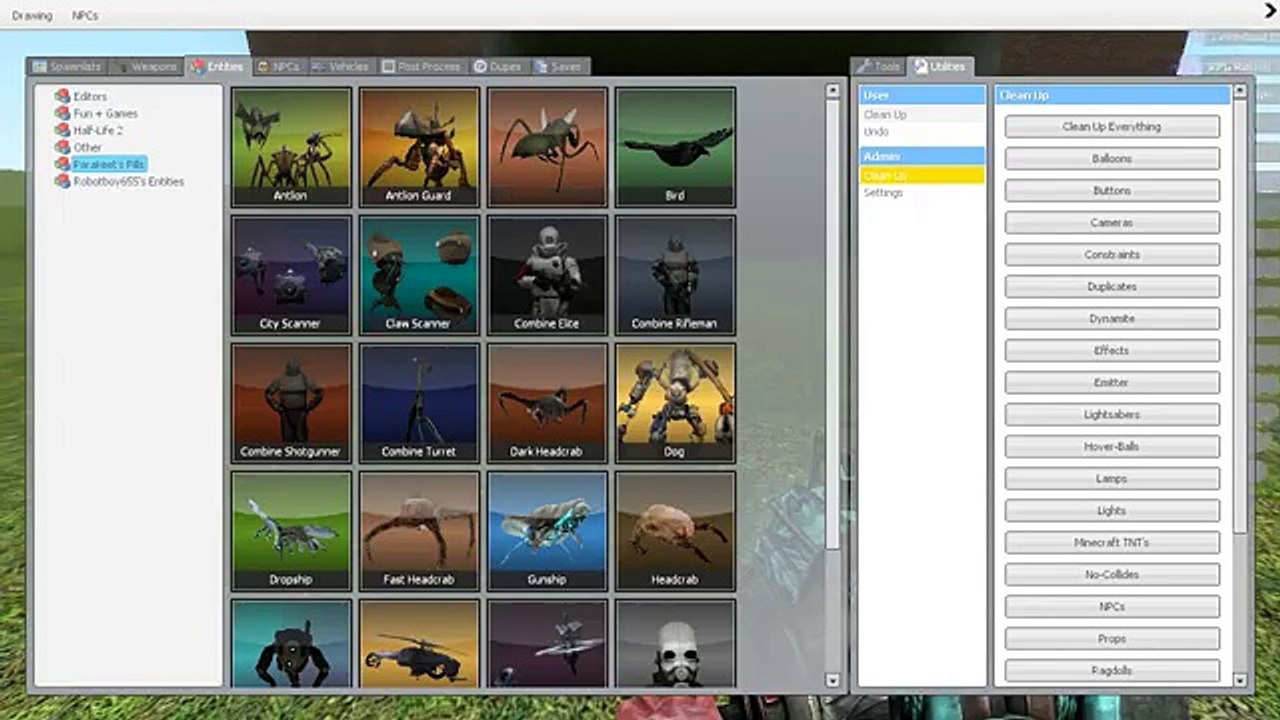Screen dimensions: 1280x720
Task: Clean up Duplicates
Action: (x=1112, y=287)
